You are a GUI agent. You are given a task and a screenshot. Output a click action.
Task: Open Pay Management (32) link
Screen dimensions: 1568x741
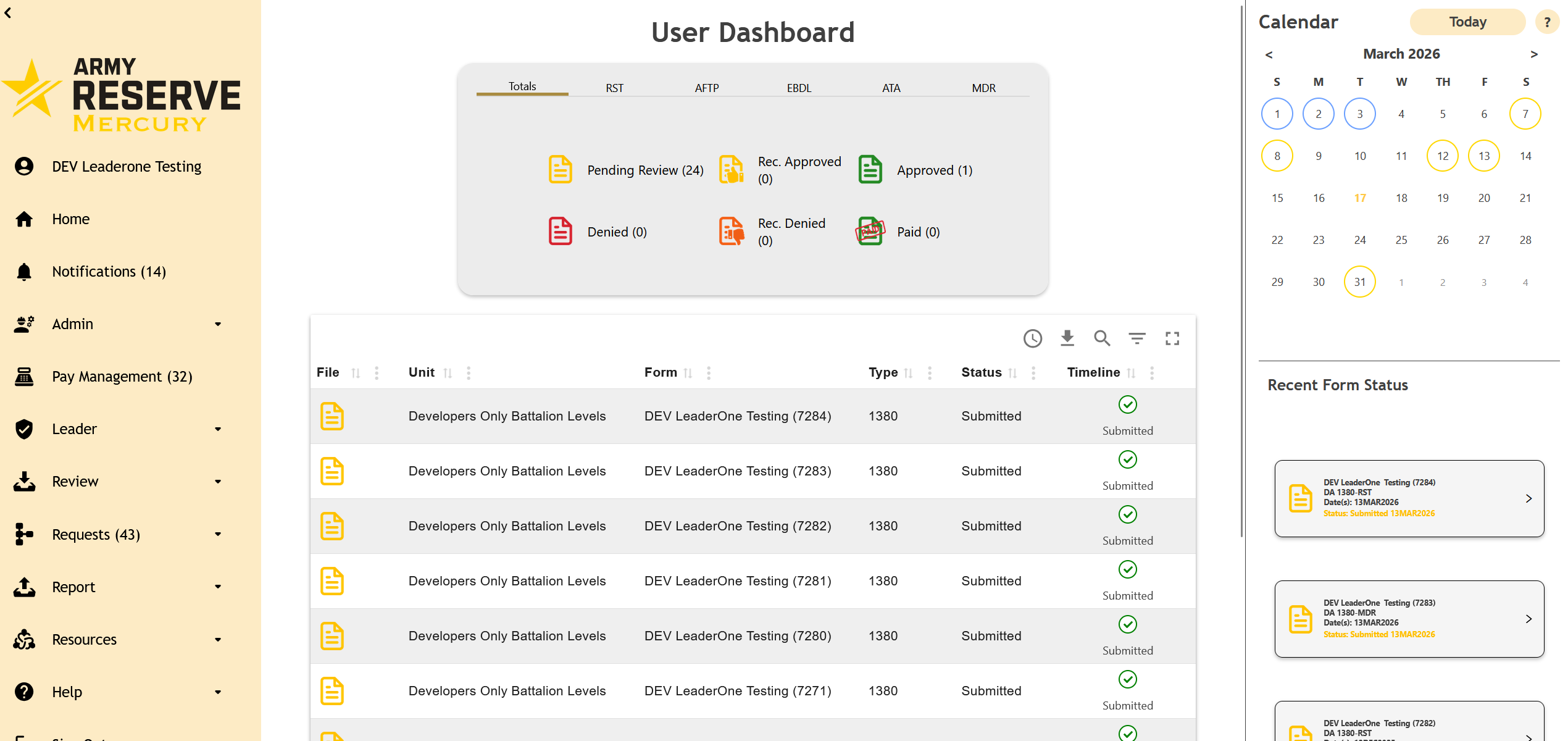(122, 377)
